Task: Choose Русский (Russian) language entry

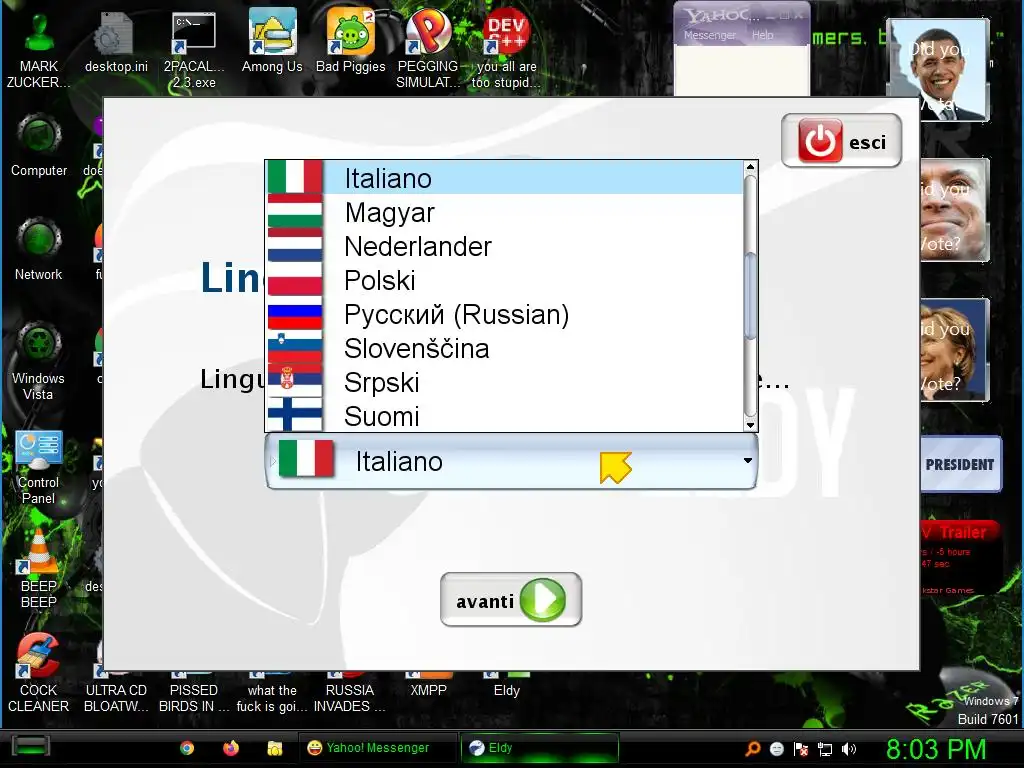Action: click(x=504, y=314)
